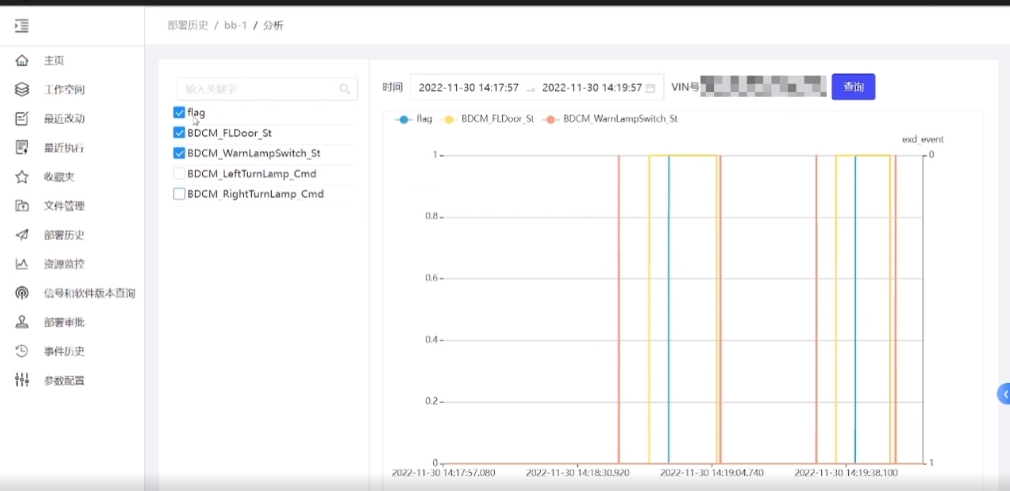
Task: Open 部署历史 paper plane icon
Action: pyautogui.click(x=22, y=235)
